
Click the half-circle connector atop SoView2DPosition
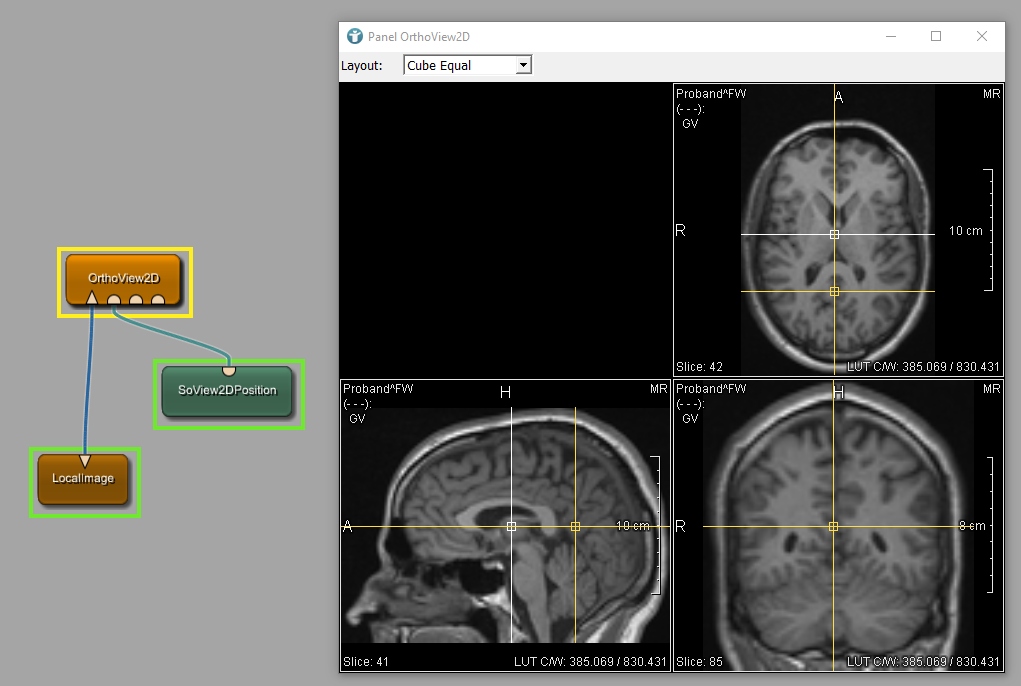(228, 370)
